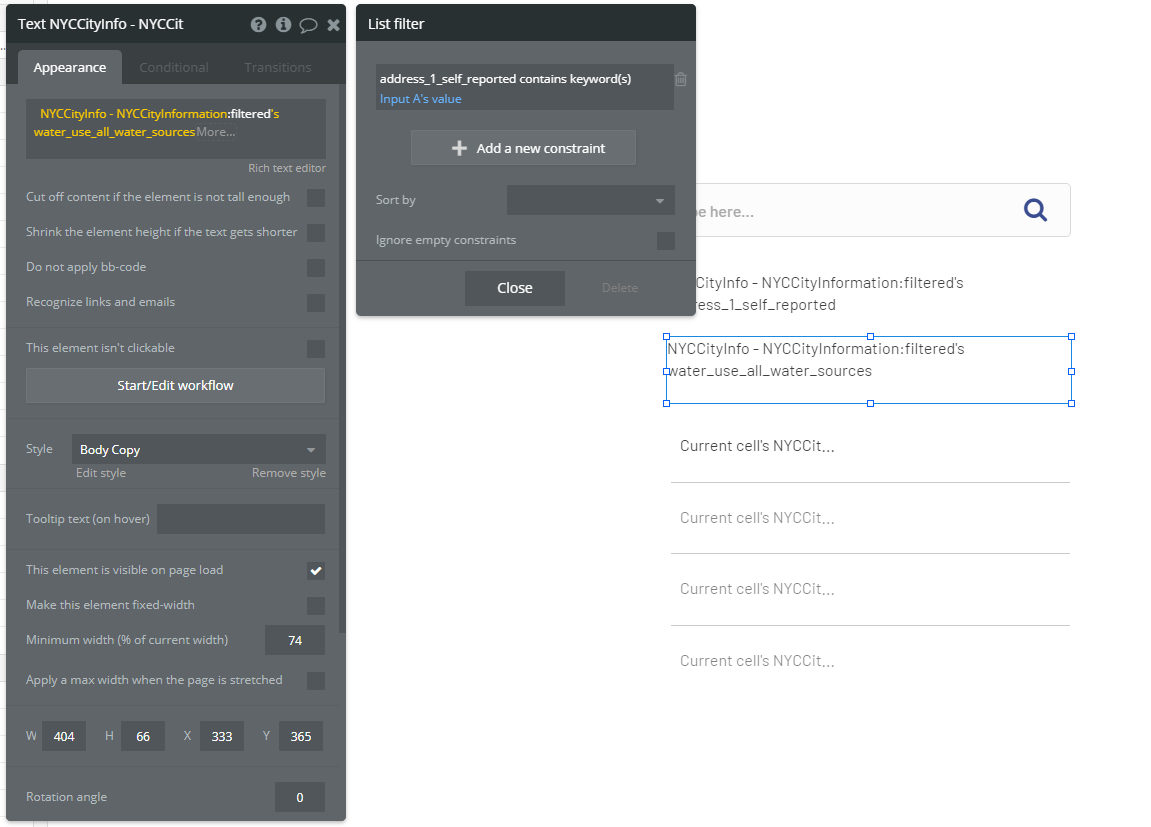
Task: Click the 'Input A's value' expression
Action: pyautogui.click(x=421, y=99)
